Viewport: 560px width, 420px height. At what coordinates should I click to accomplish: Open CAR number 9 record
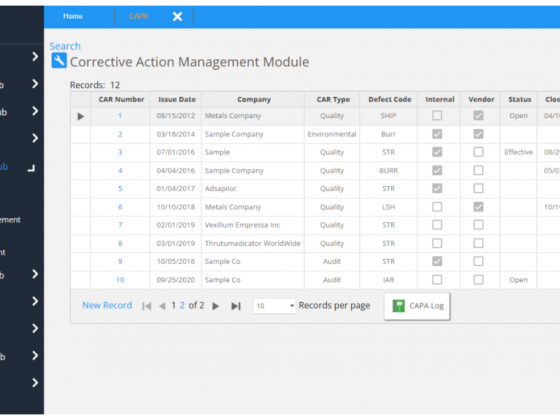click(x=120, y=261)
